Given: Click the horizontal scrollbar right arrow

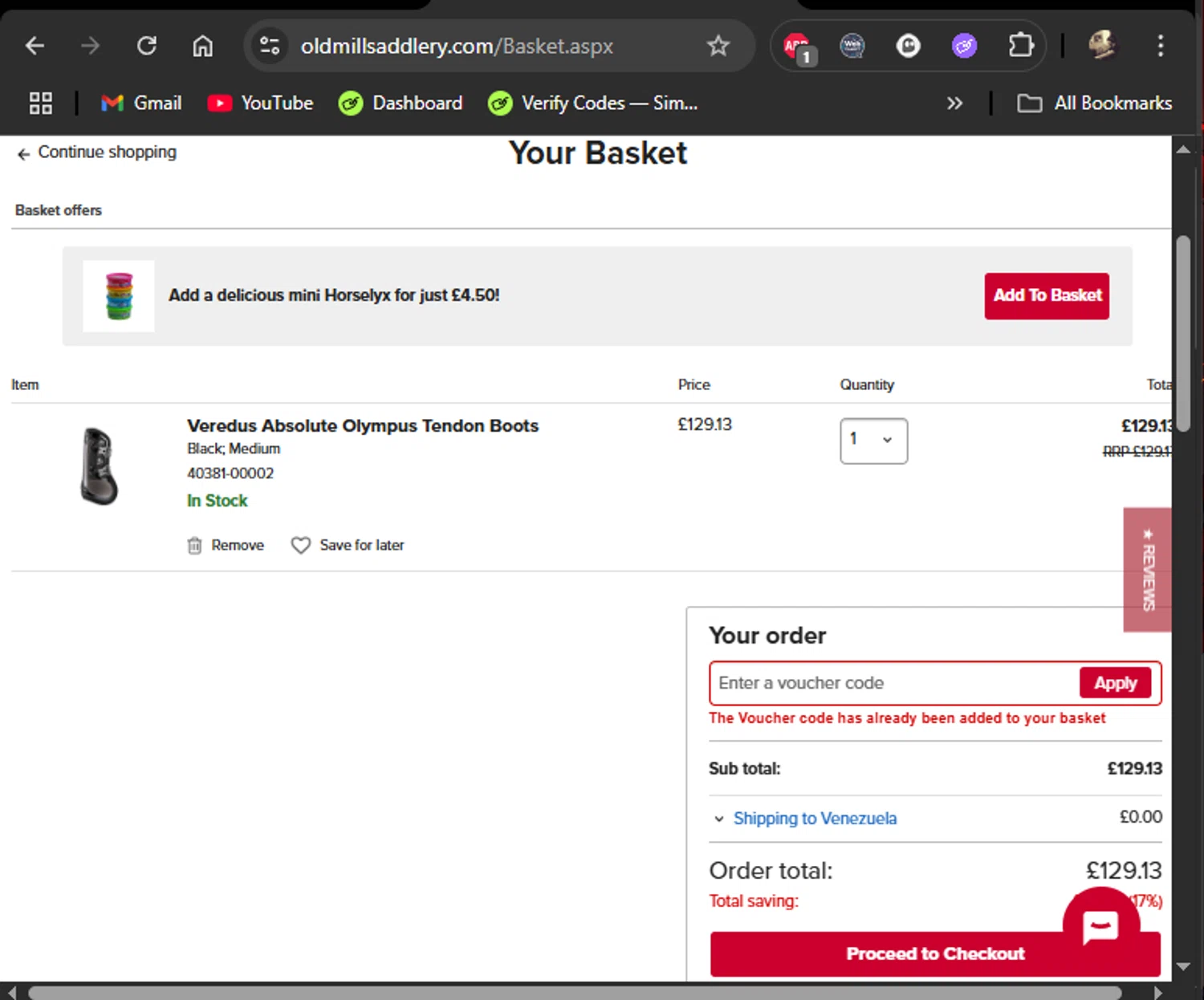Looking at the screenshot, I should pyautogui.click(x=1157, y=993).
